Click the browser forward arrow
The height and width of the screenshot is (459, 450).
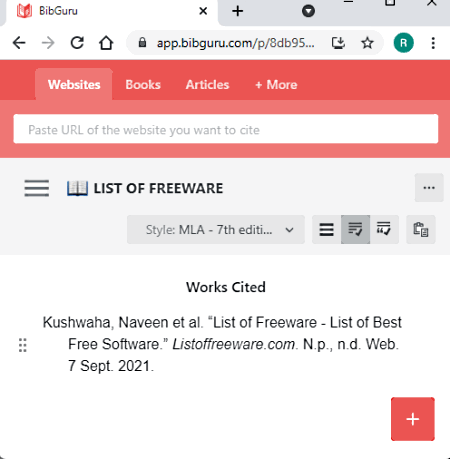[48, 43]
